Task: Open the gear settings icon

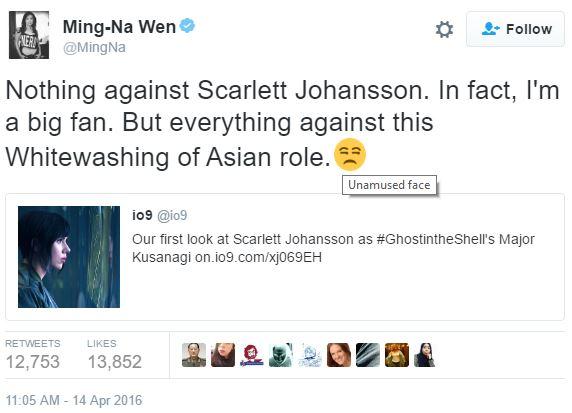Action: [x=444, y=29]
